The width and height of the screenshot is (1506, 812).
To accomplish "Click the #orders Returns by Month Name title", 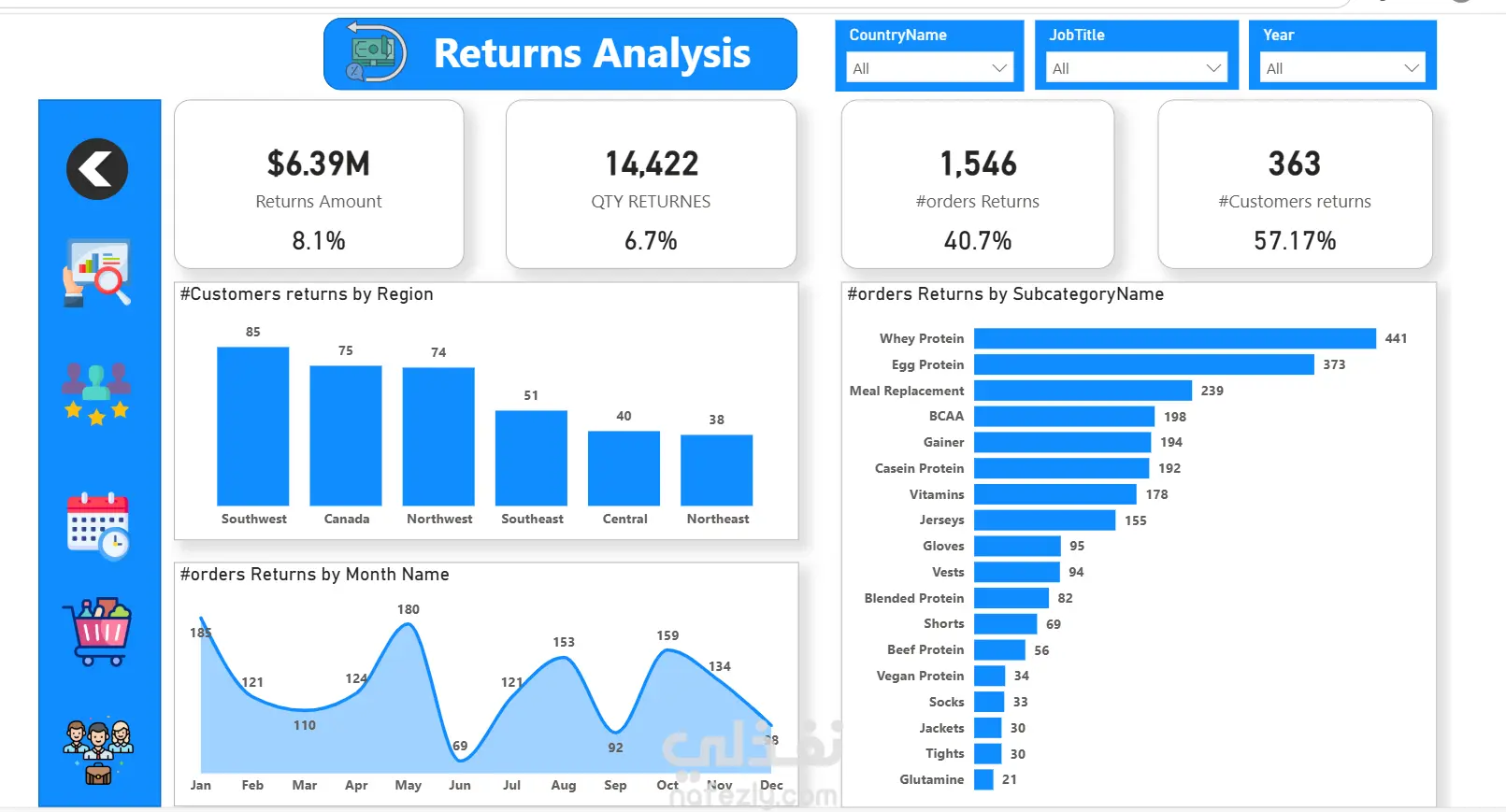I will coord(314,575).
